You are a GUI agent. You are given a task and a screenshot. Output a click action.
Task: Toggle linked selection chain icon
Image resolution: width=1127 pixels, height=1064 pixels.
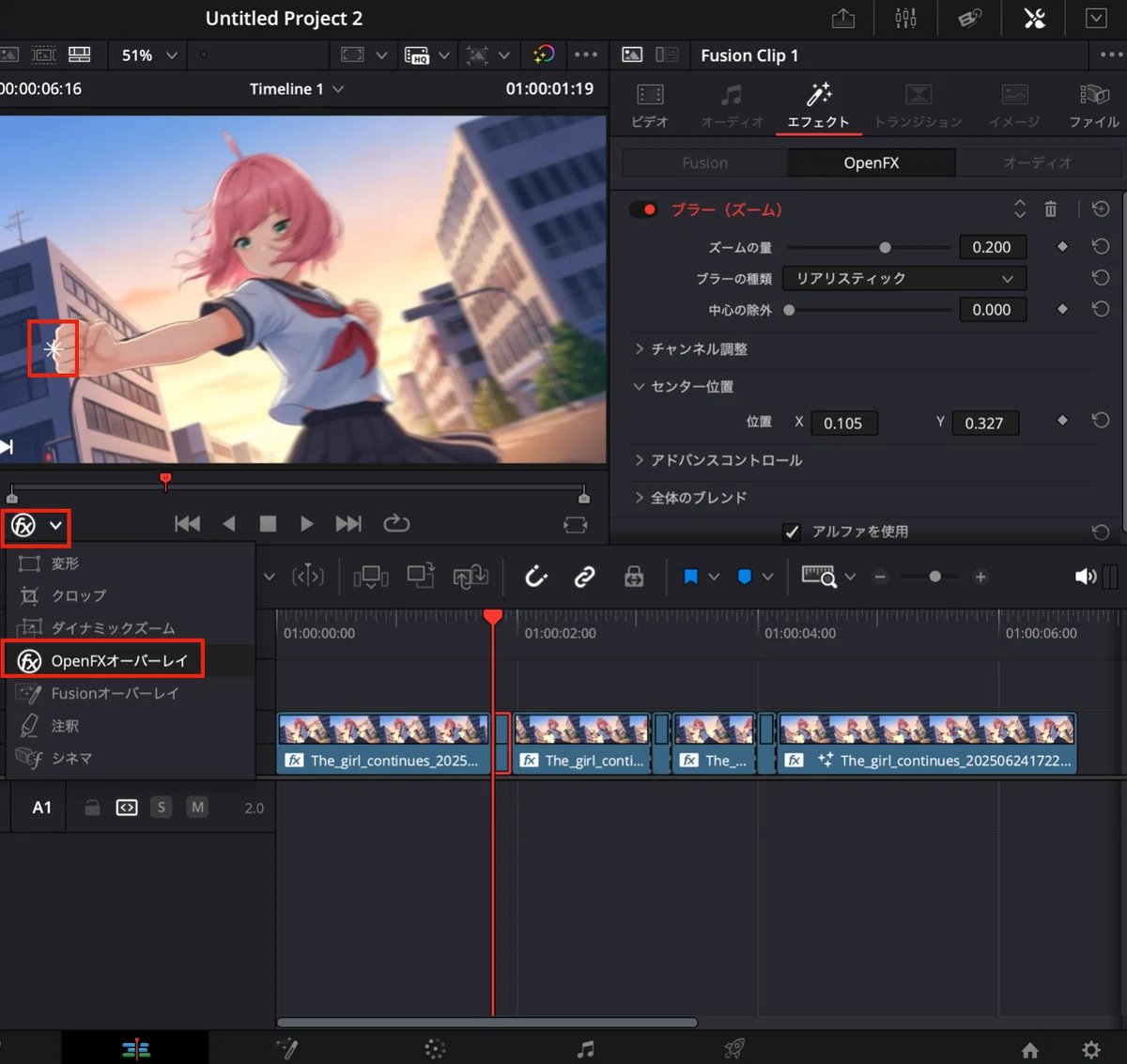tap(584, 577)
